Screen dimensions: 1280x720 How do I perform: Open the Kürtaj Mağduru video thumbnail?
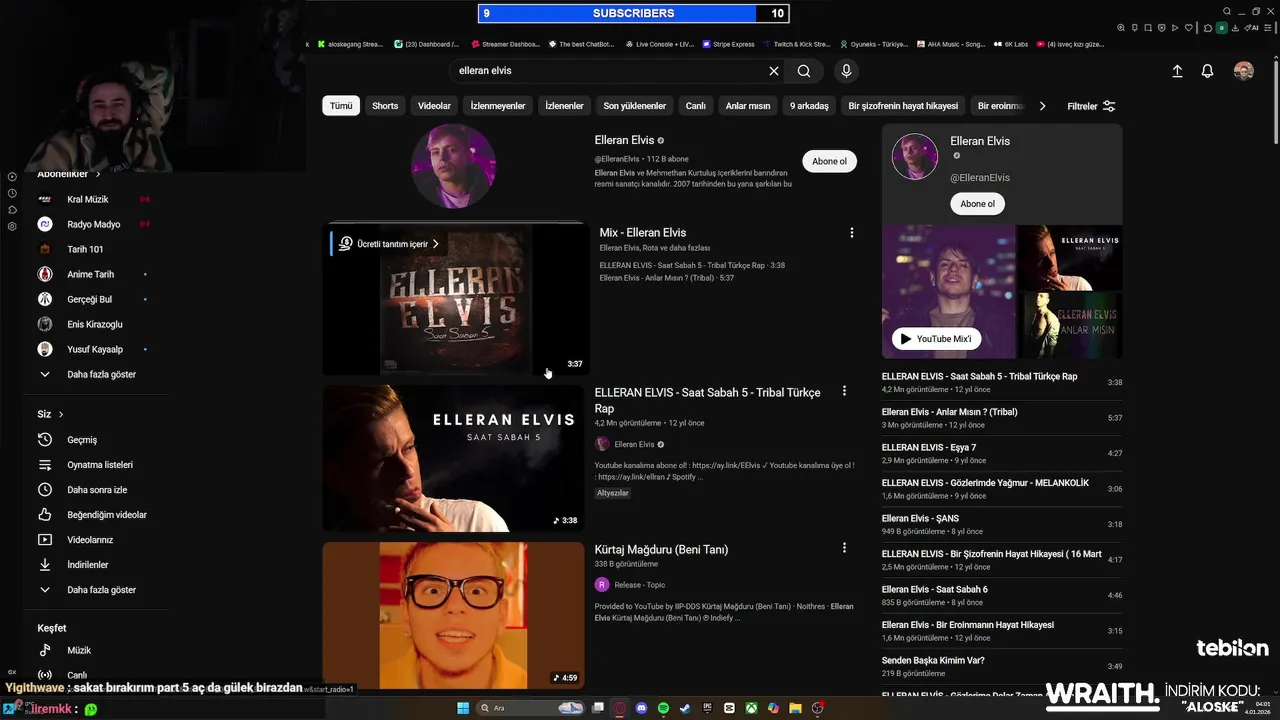point(453,615)
